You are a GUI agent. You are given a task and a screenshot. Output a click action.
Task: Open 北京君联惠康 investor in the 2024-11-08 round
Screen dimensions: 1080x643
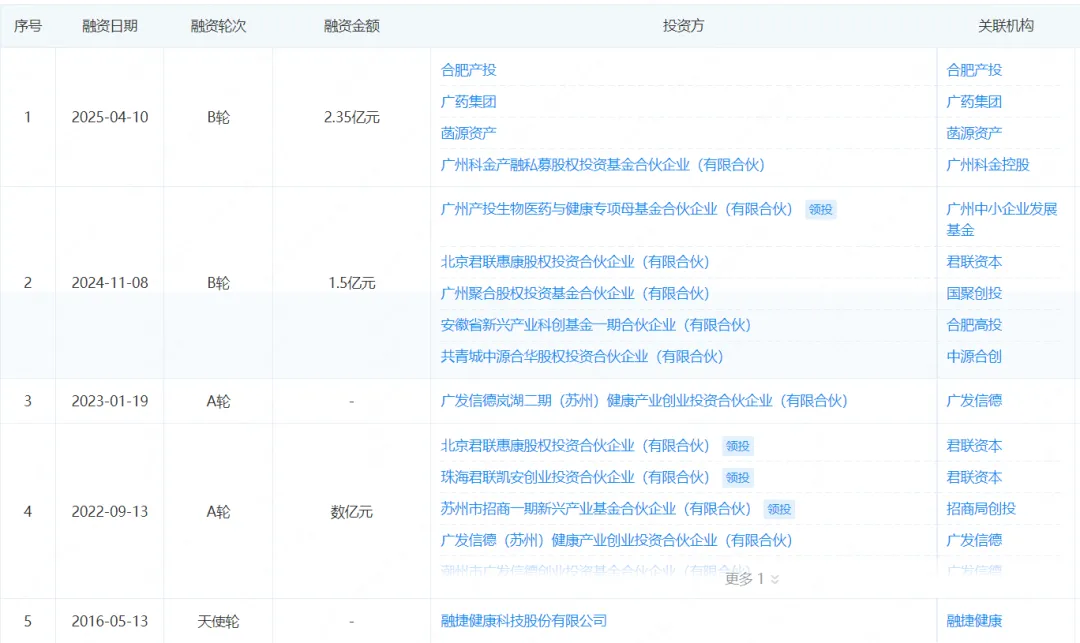[x=575, y=262]
